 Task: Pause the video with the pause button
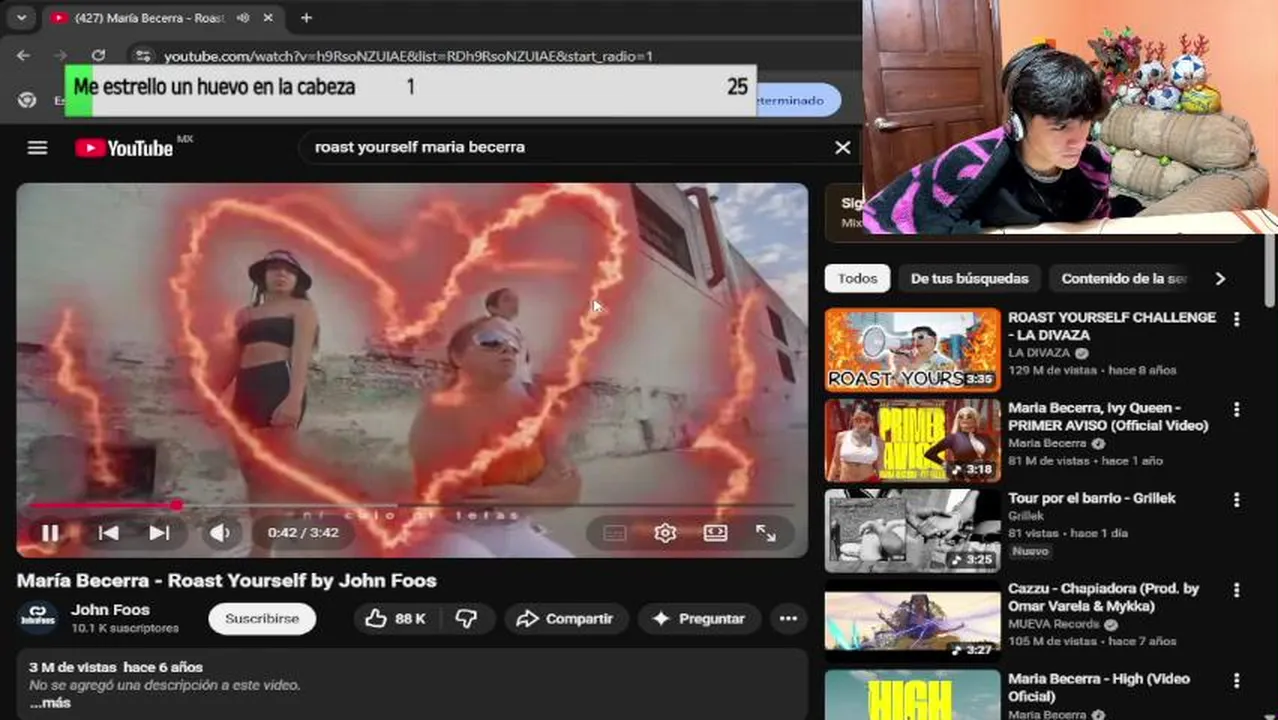(49, 533)
